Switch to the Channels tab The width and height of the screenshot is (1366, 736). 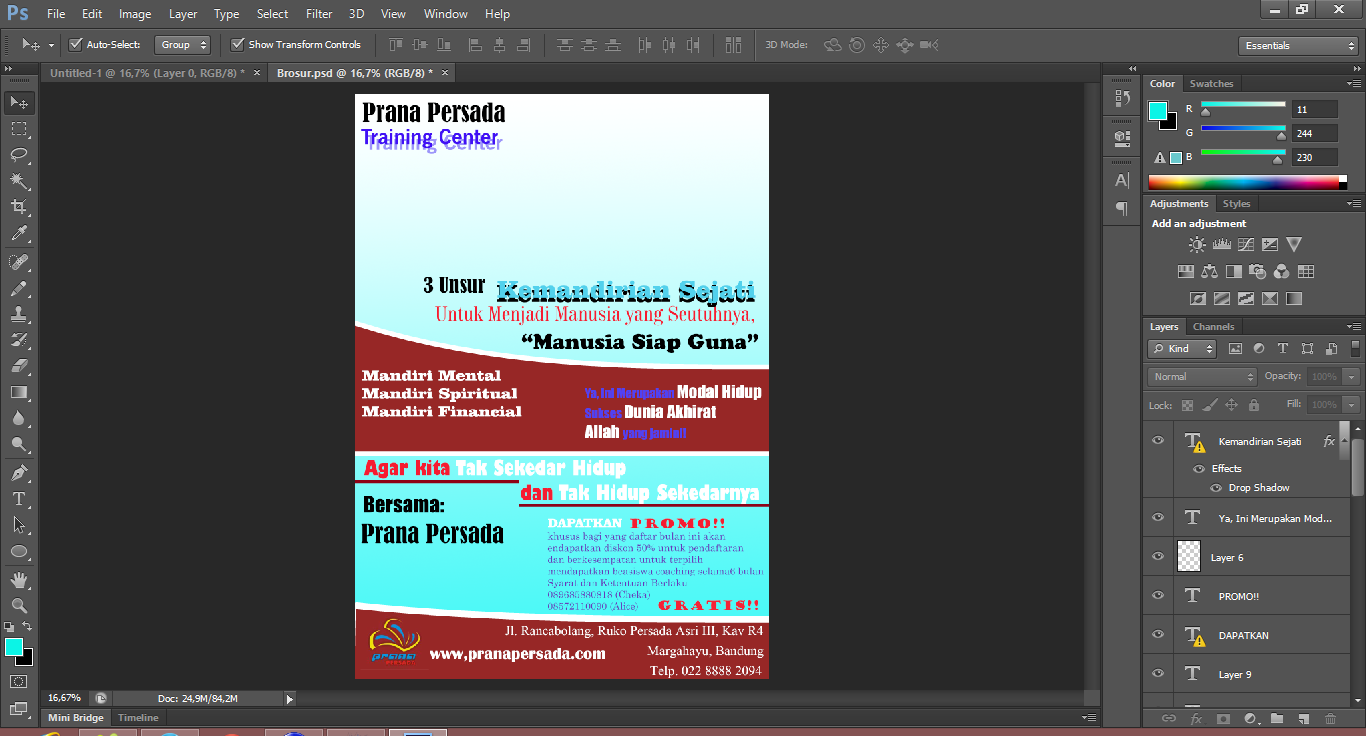click(x=1213, y=327)
